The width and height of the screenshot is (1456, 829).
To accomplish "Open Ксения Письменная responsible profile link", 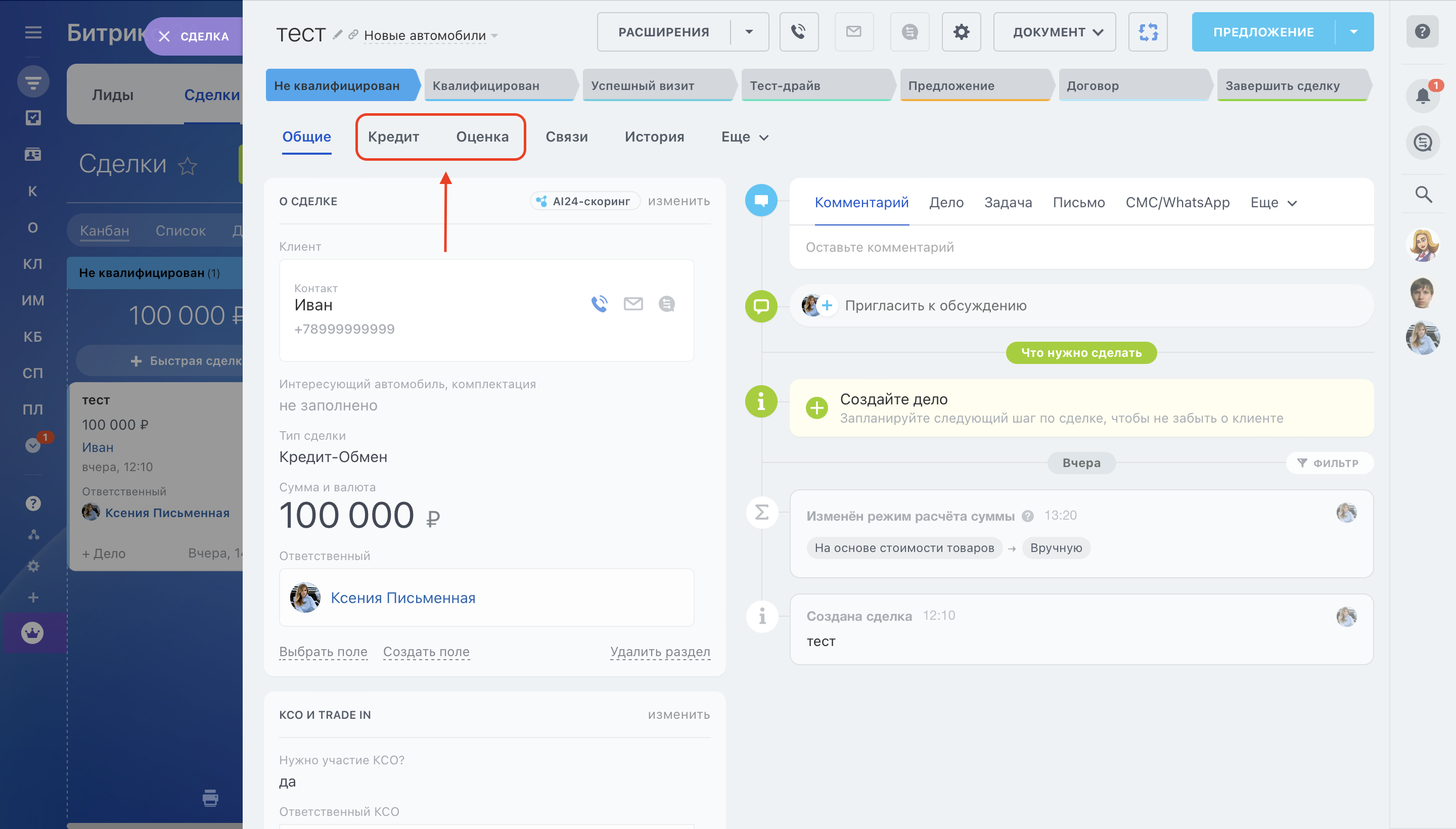I will (402, 598).
